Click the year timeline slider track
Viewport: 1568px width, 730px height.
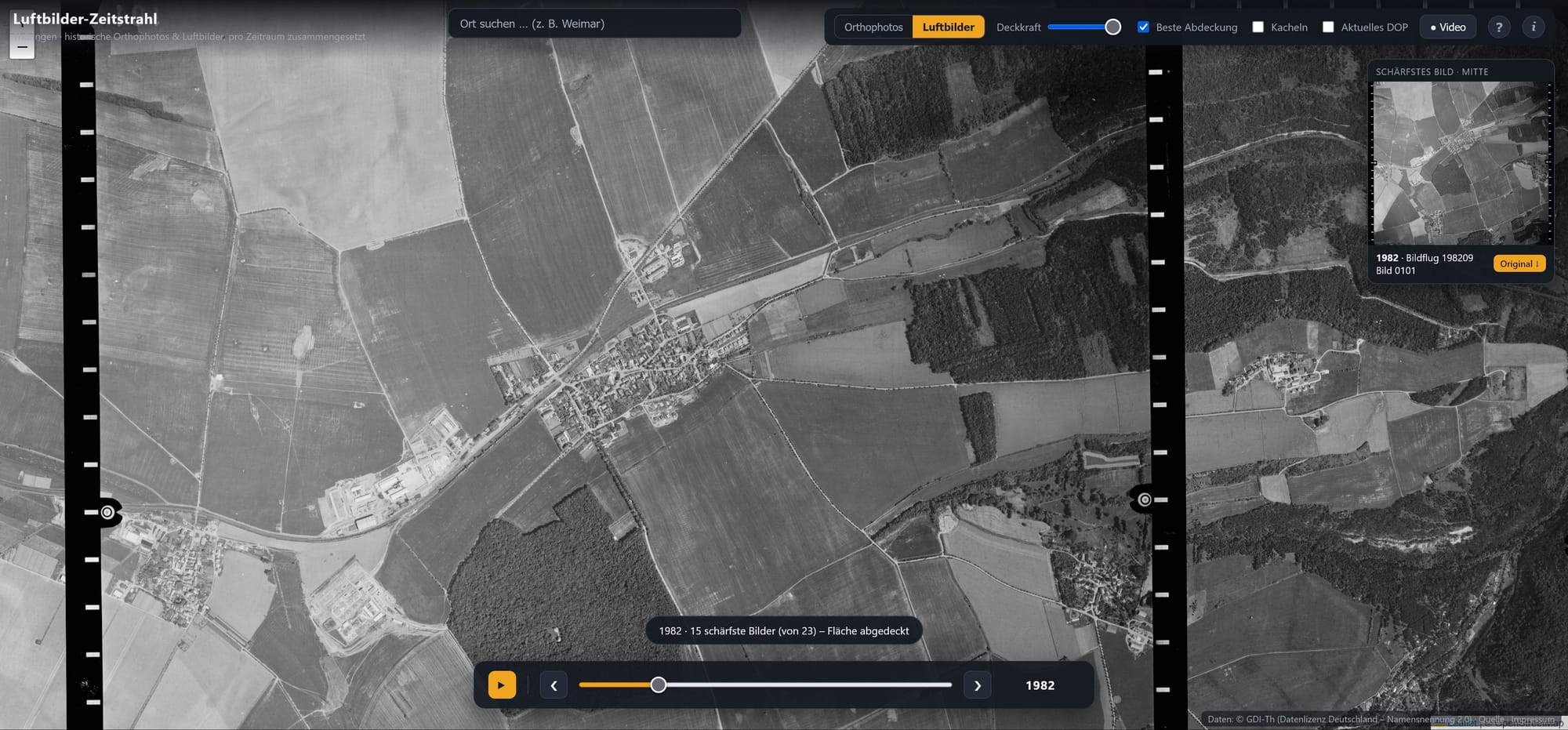[765, 685]
